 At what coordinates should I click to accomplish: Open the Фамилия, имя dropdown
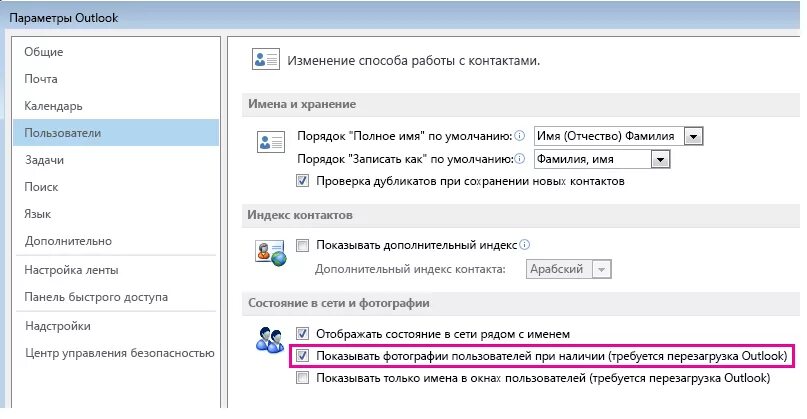tap(602, 159)
